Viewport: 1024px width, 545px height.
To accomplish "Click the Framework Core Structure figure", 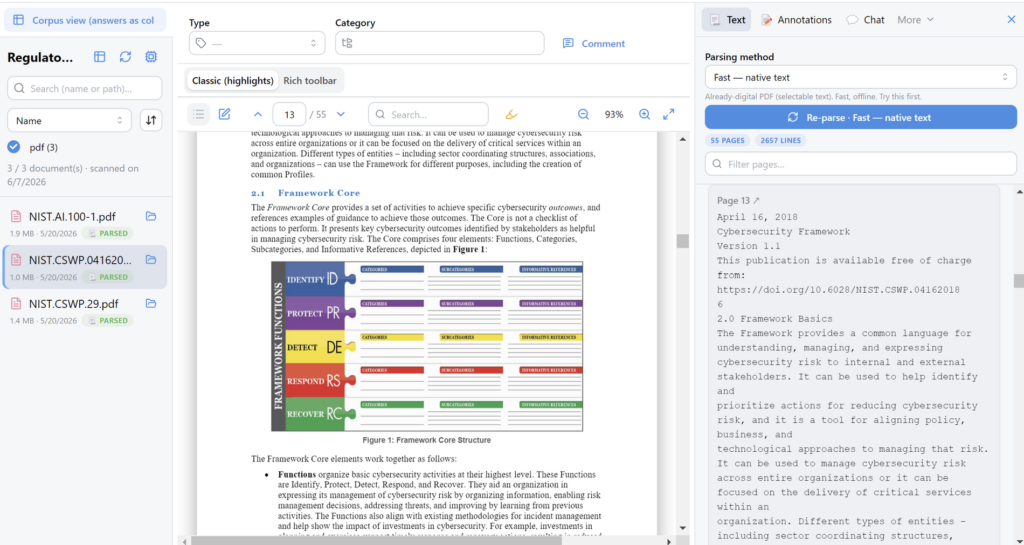I will tap(426, 346).
